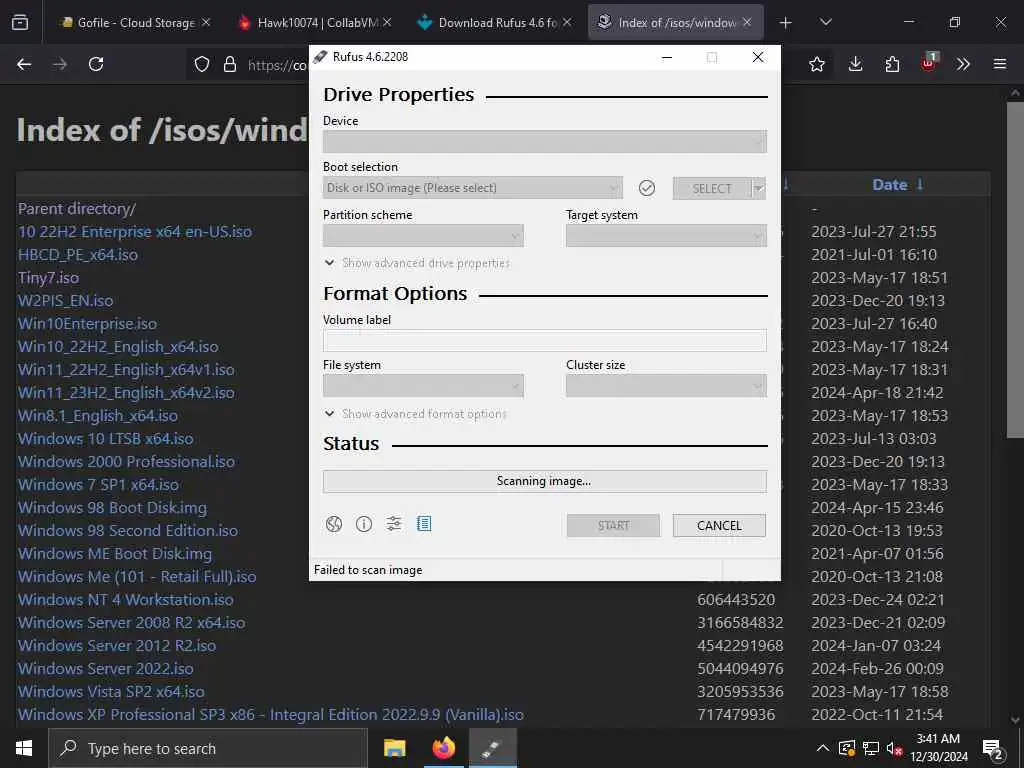Open Win8.1_English_x64.iso link
The height and width of the screenshot is (768, 1024).
pos(97,415)
